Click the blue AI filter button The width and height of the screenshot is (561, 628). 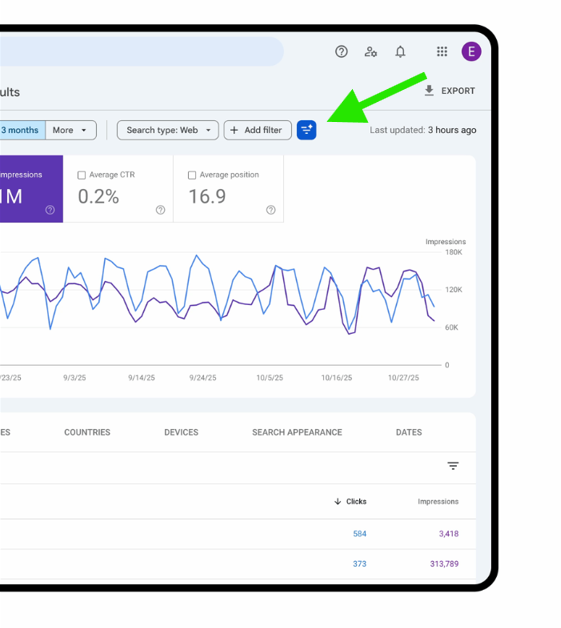[x=306, y=130]
